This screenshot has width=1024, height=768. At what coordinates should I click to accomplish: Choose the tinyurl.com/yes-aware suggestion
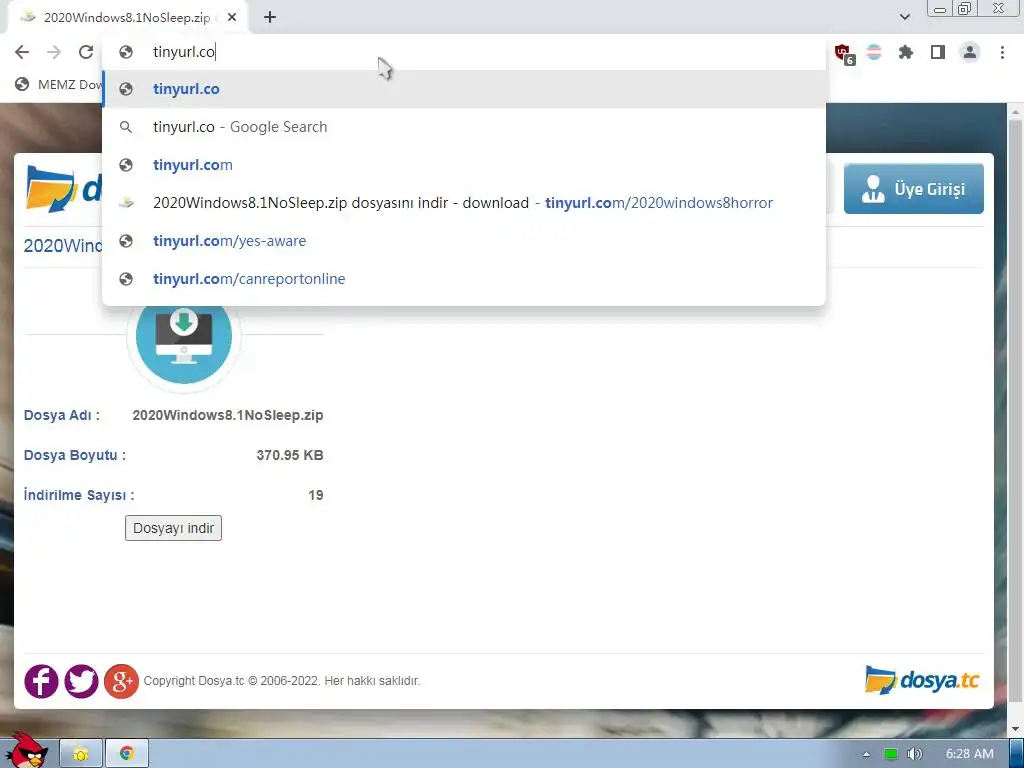[464, 240]
